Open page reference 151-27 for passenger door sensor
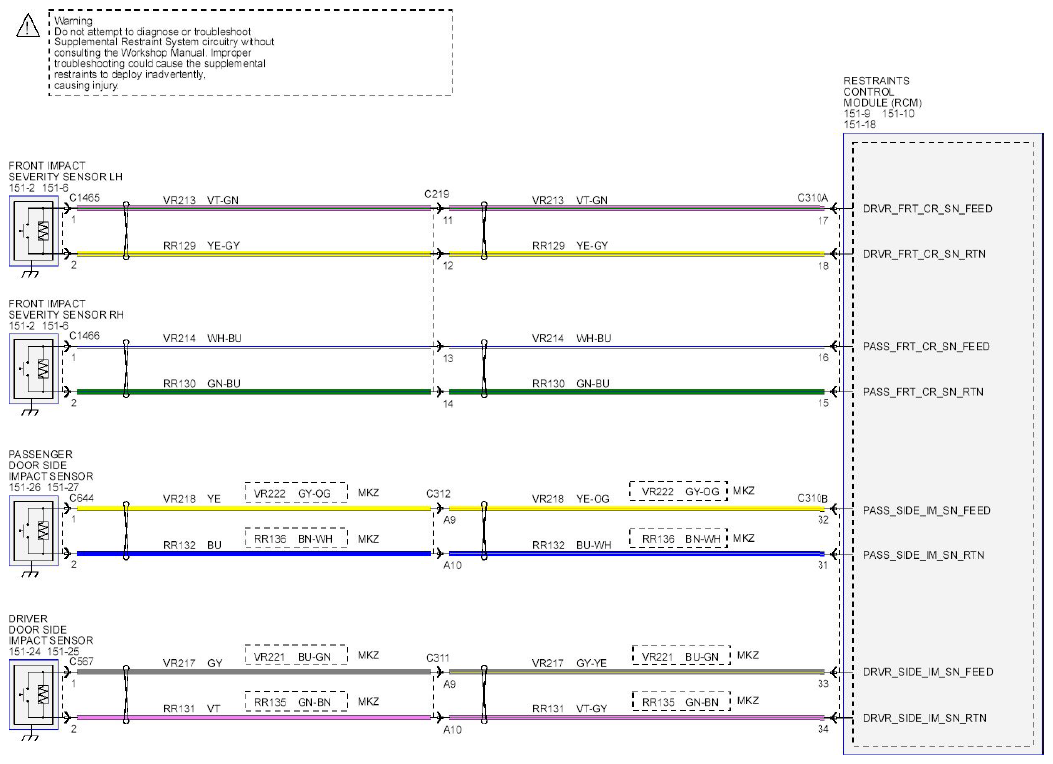The height and width of the screenshot is (764, 1053). click(63, 487)
